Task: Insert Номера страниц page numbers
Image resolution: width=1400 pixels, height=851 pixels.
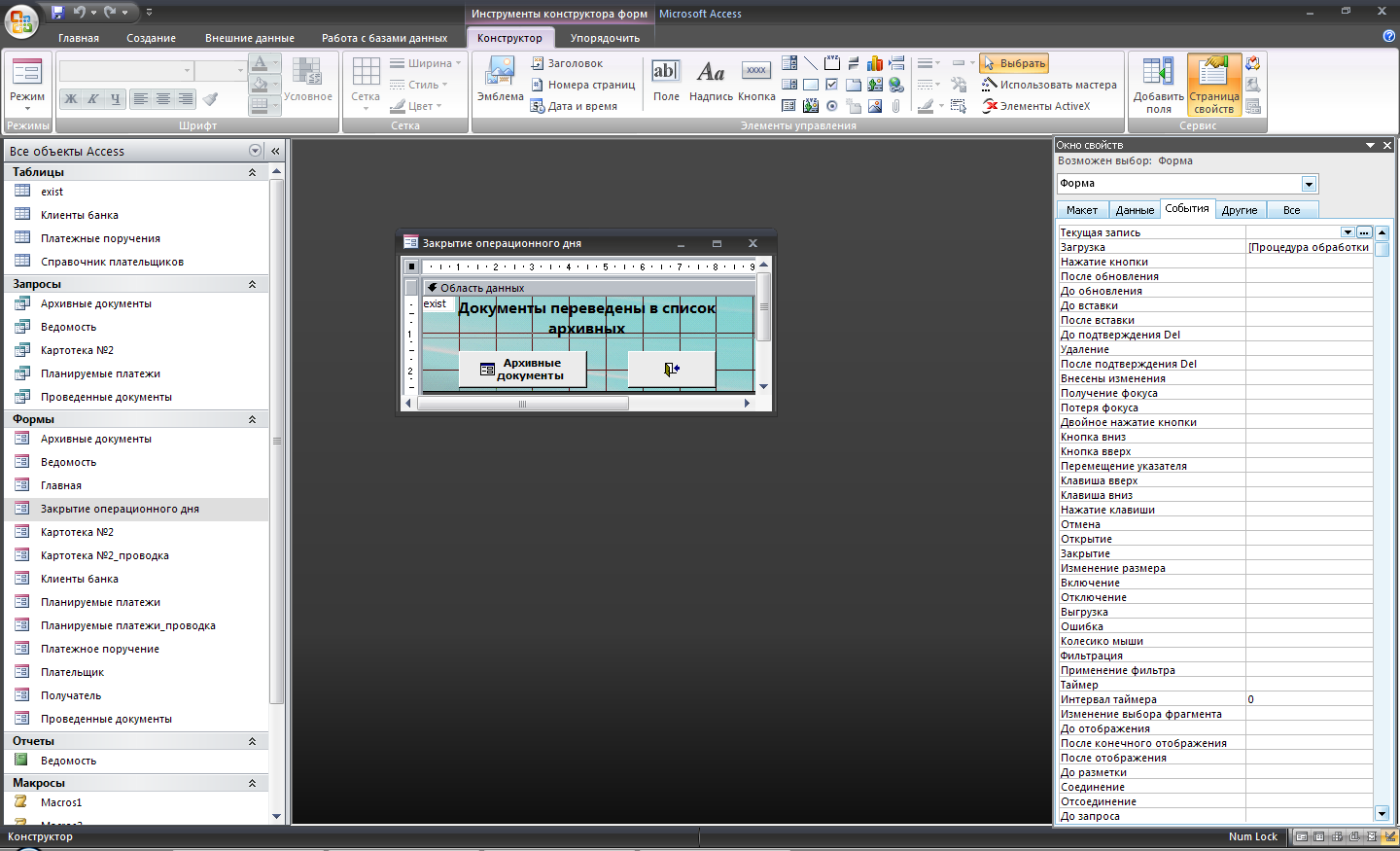Action: [583, 85]
